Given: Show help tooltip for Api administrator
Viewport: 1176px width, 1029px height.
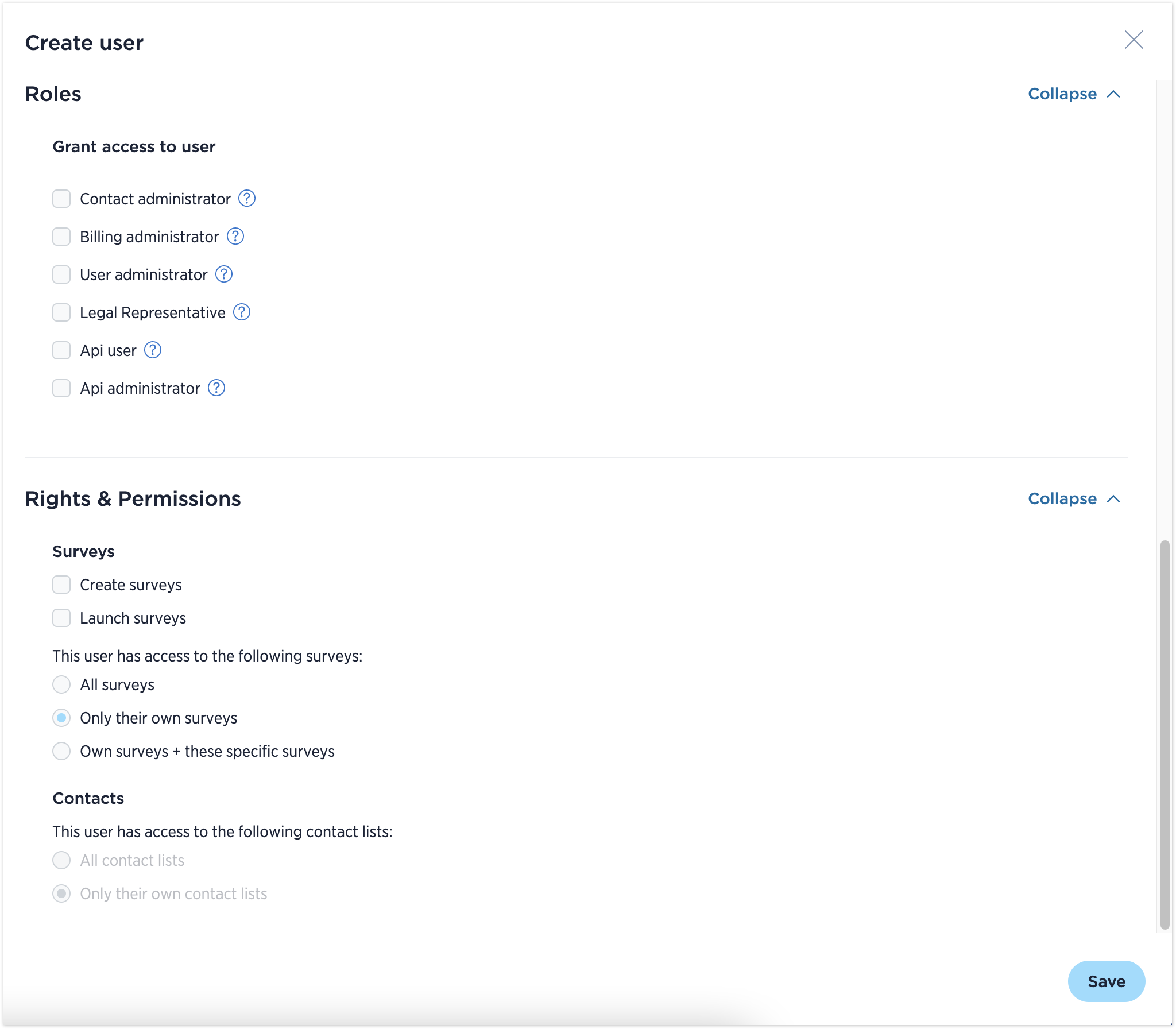Looking at the screenshot, I should [x=216, y=388].
